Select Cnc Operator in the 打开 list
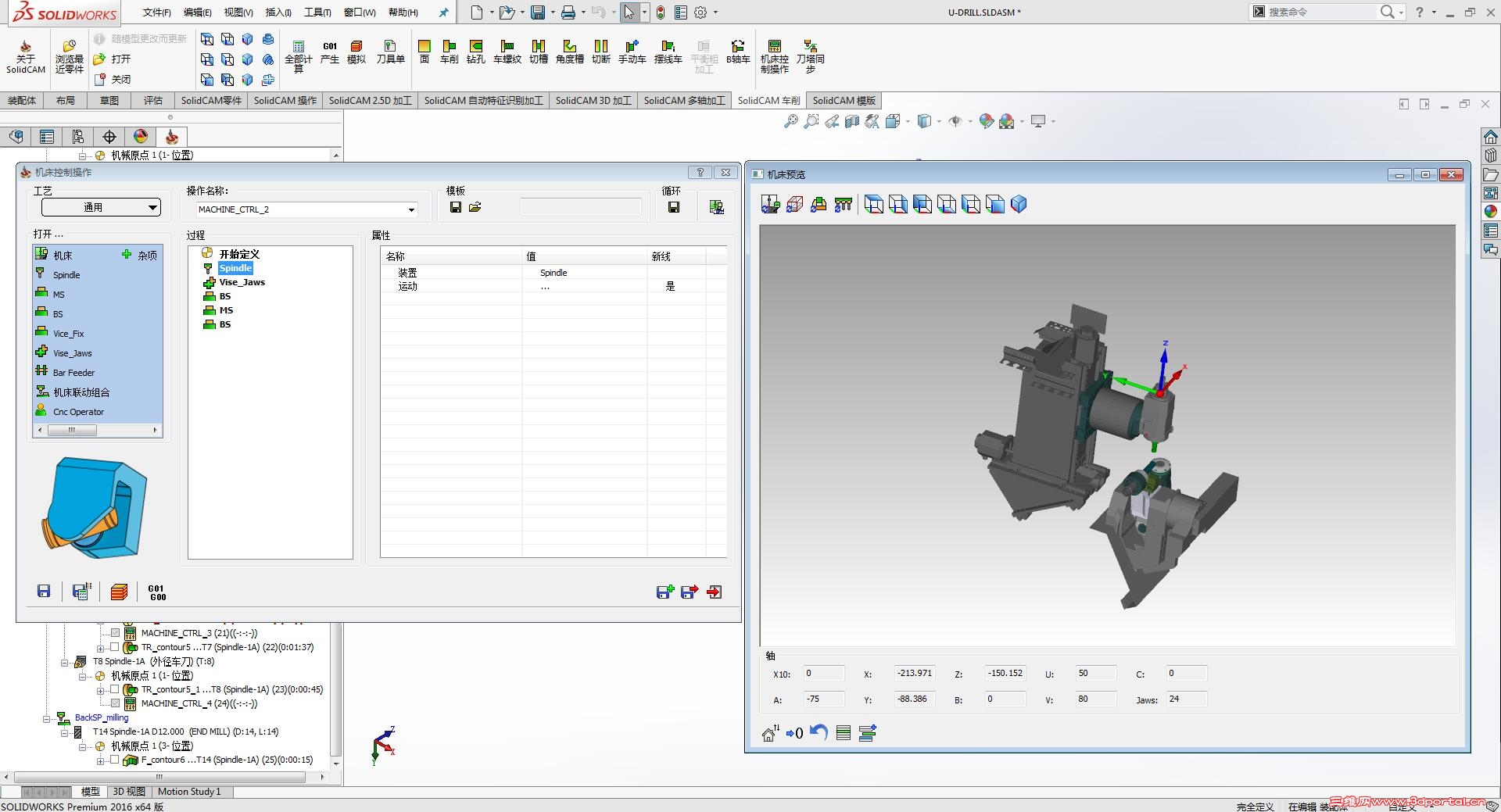The height and width of the screenshot is (812, 1501). [78, 412]
